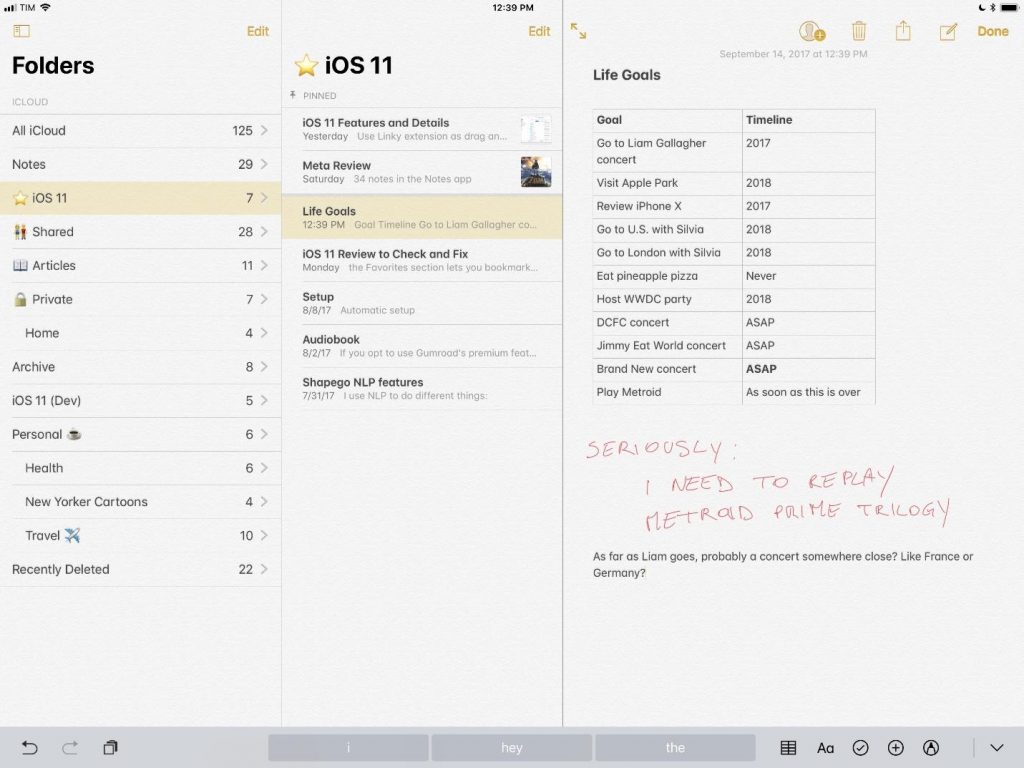Tap the "As soon as this is over" cell

click(x=808, y=392)
